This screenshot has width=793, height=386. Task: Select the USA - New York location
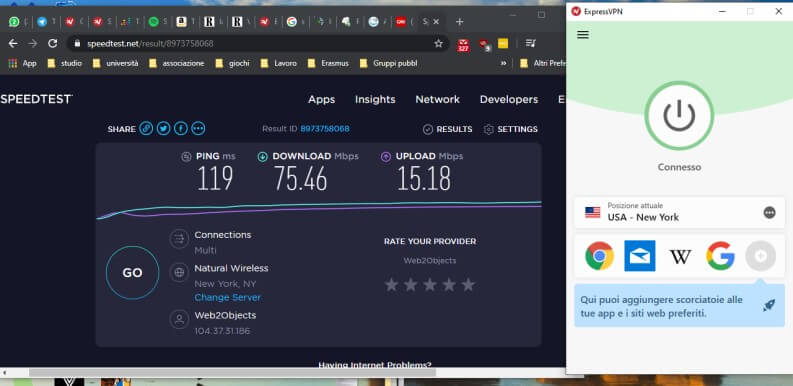(x=680, y=212)
